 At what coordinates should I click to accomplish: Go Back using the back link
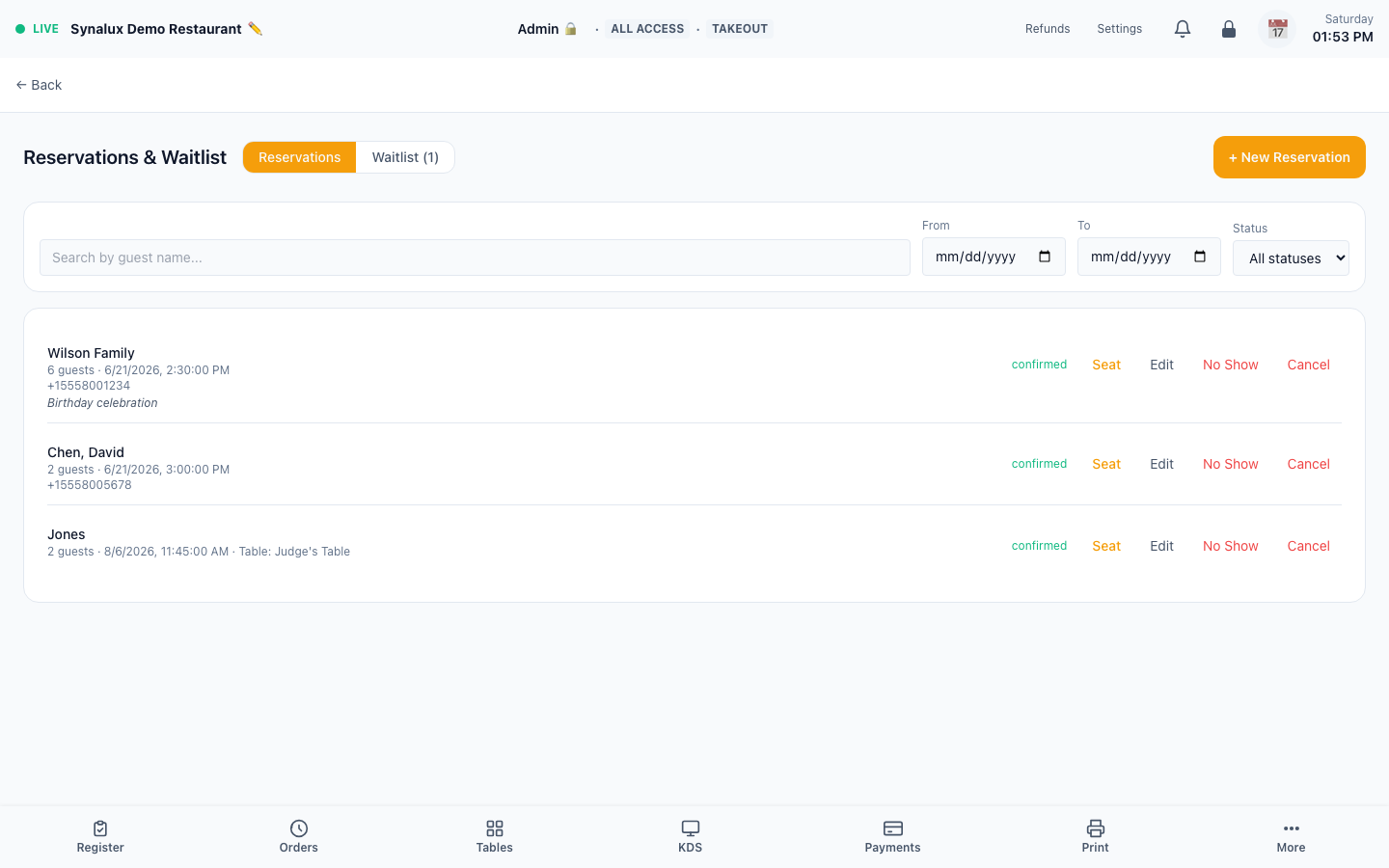tap(39, 85)
